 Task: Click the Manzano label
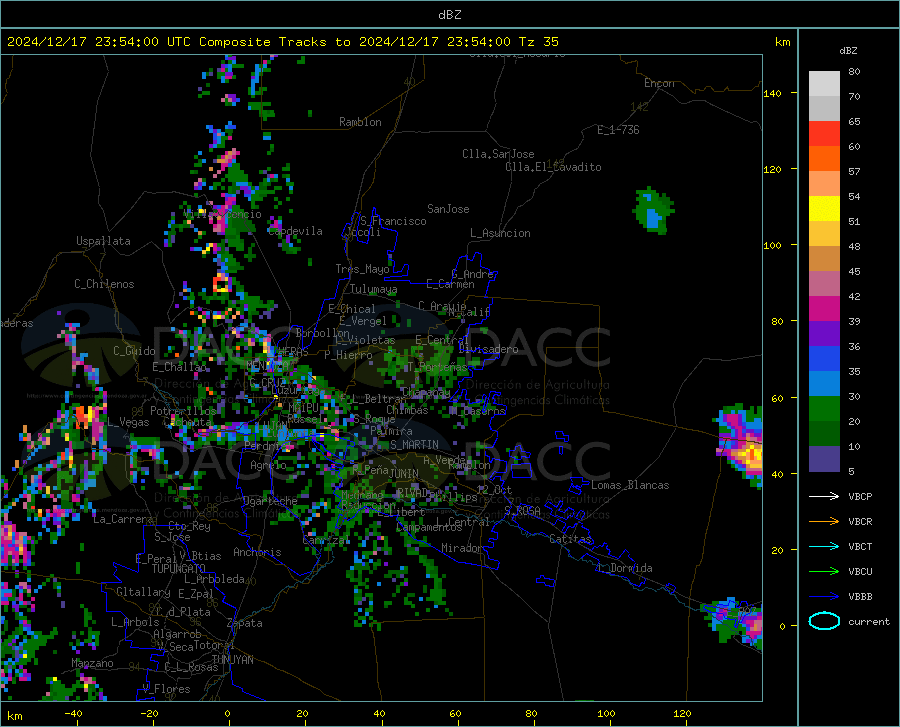click(x=92, y=663)
